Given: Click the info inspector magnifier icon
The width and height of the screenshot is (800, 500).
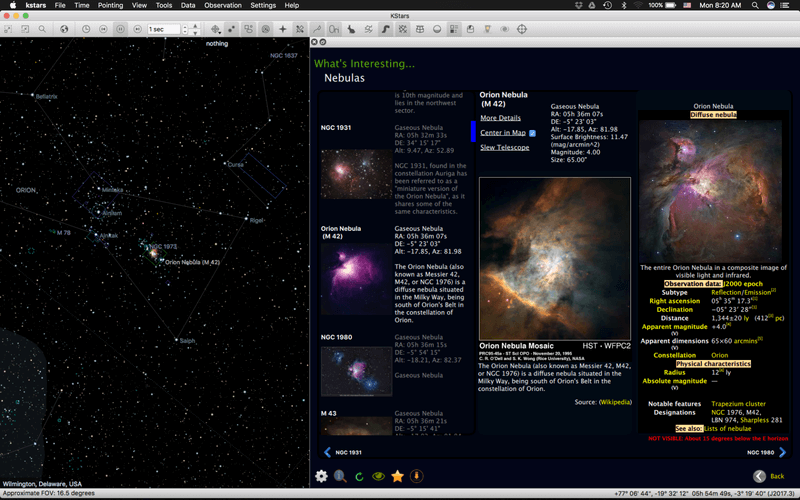Looking at the screenshot, I should point(340,476).
